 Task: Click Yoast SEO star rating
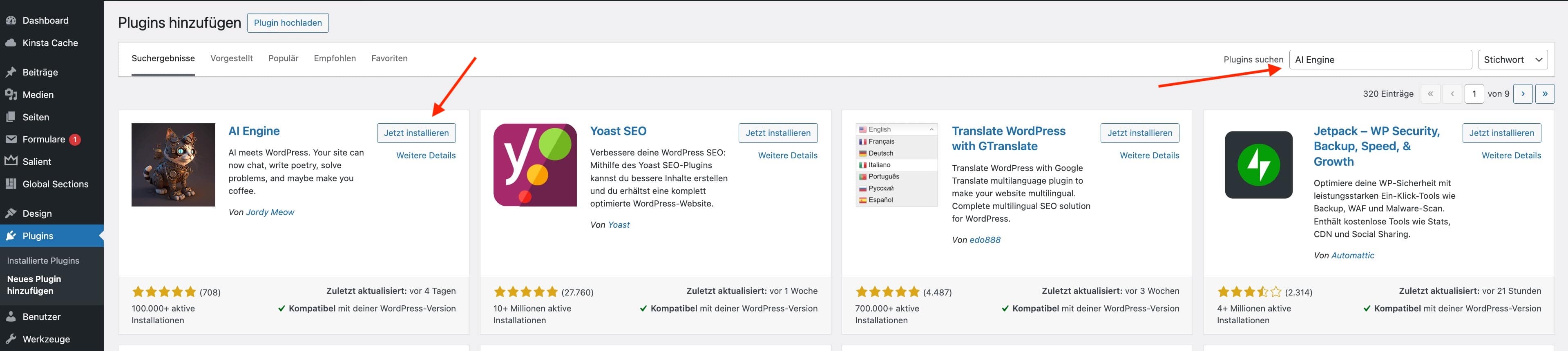526,291
